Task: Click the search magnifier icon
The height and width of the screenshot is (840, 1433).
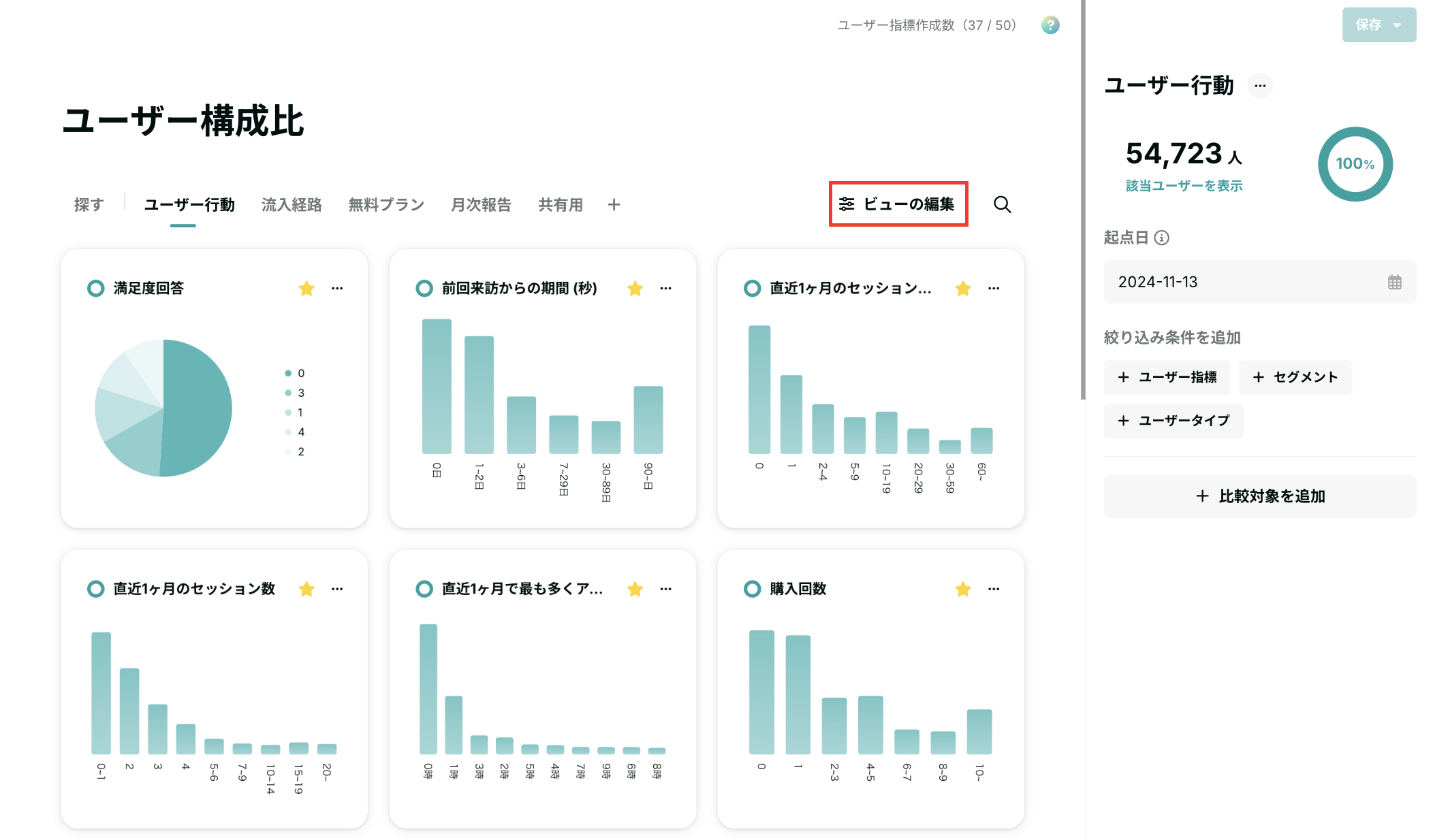Action: point(1002,204)
